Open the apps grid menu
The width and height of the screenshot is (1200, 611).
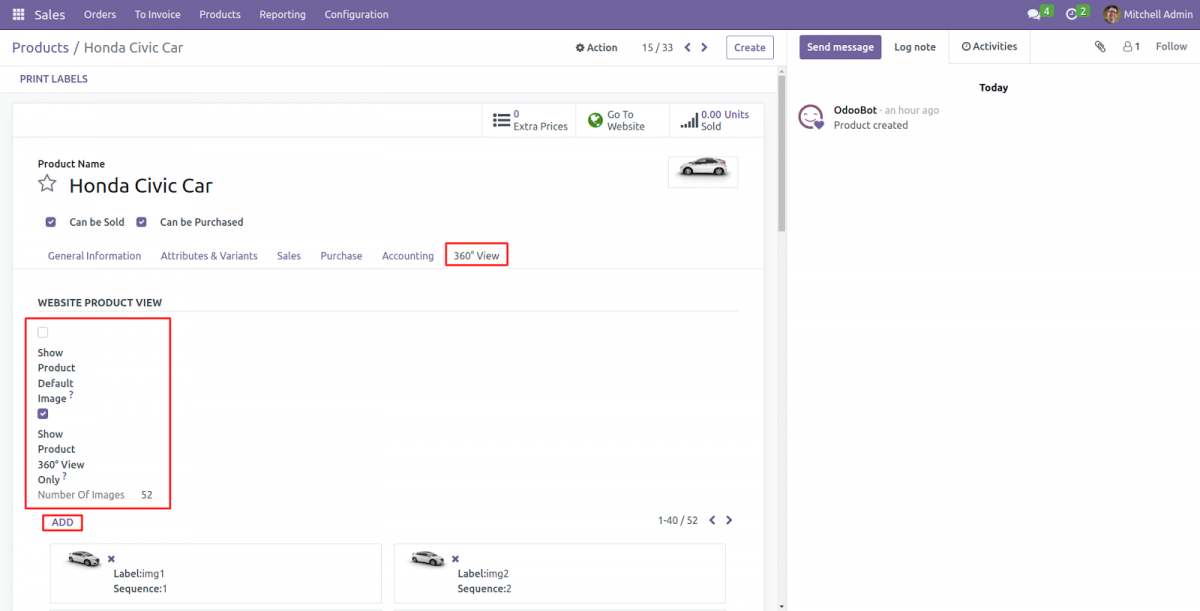click(x=17, y=14)
